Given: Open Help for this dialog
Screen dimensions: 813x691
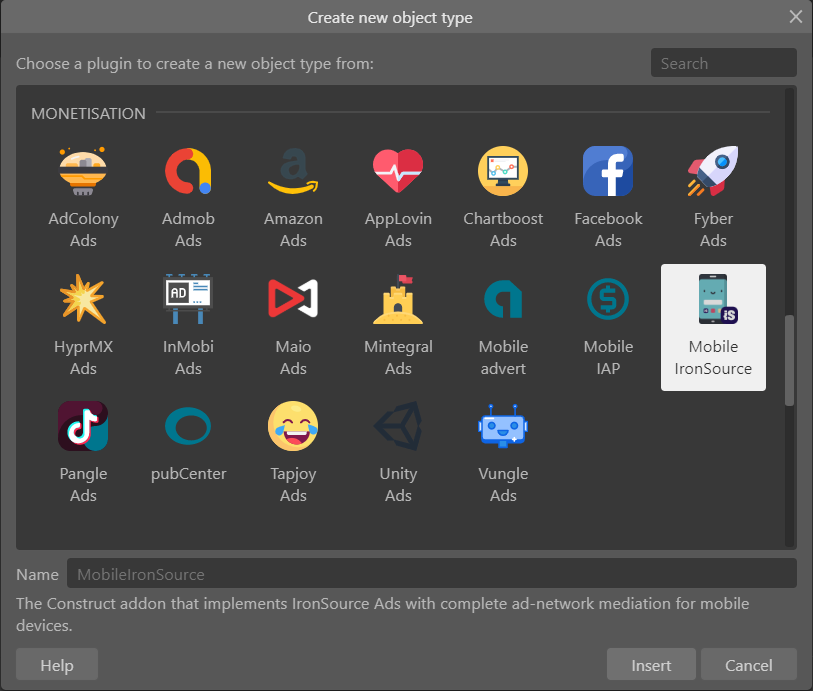Looking at the screenshot, I should coord(57,664).
